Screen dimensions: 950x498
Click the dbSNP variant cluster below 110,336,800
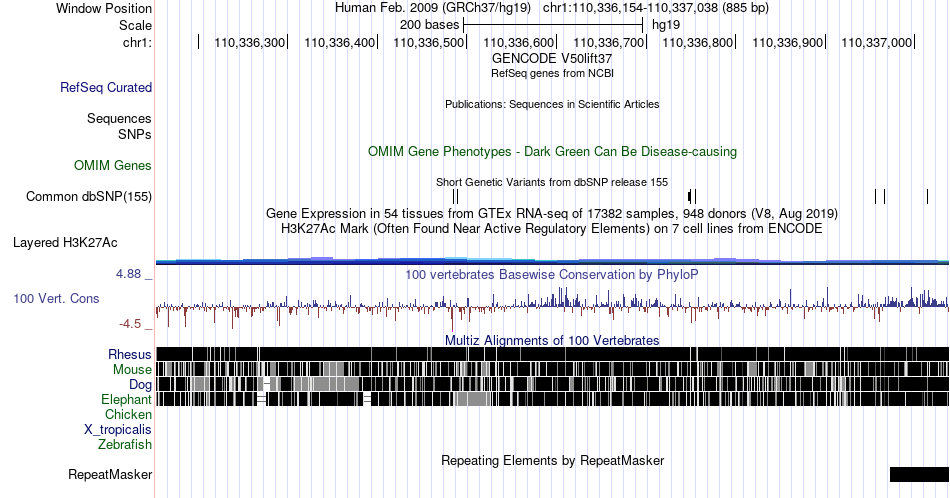pyautogui.click(x=693, y=196)
